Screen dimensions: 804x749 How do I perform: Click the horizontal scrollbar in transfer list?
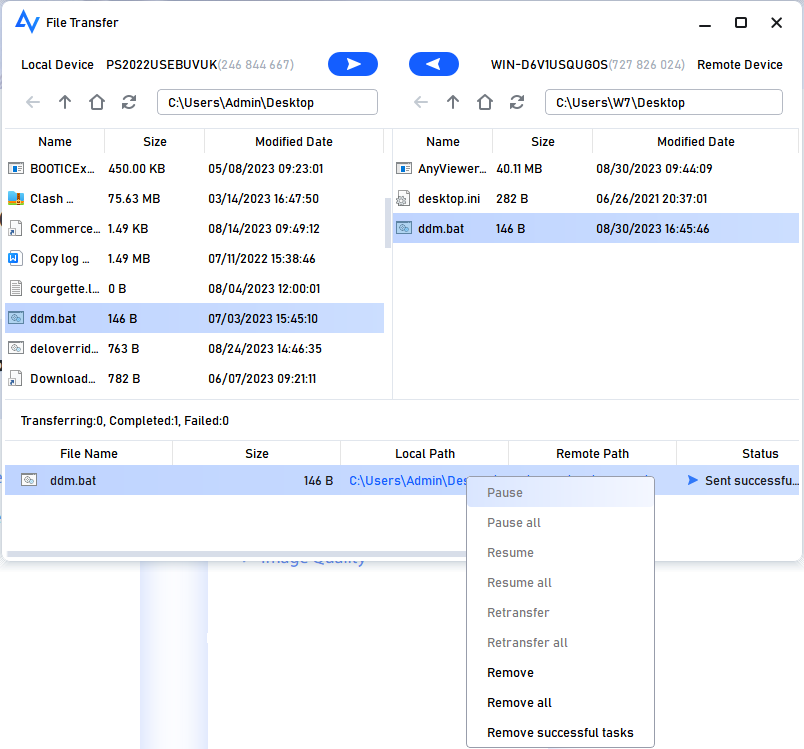pos(236,554)
